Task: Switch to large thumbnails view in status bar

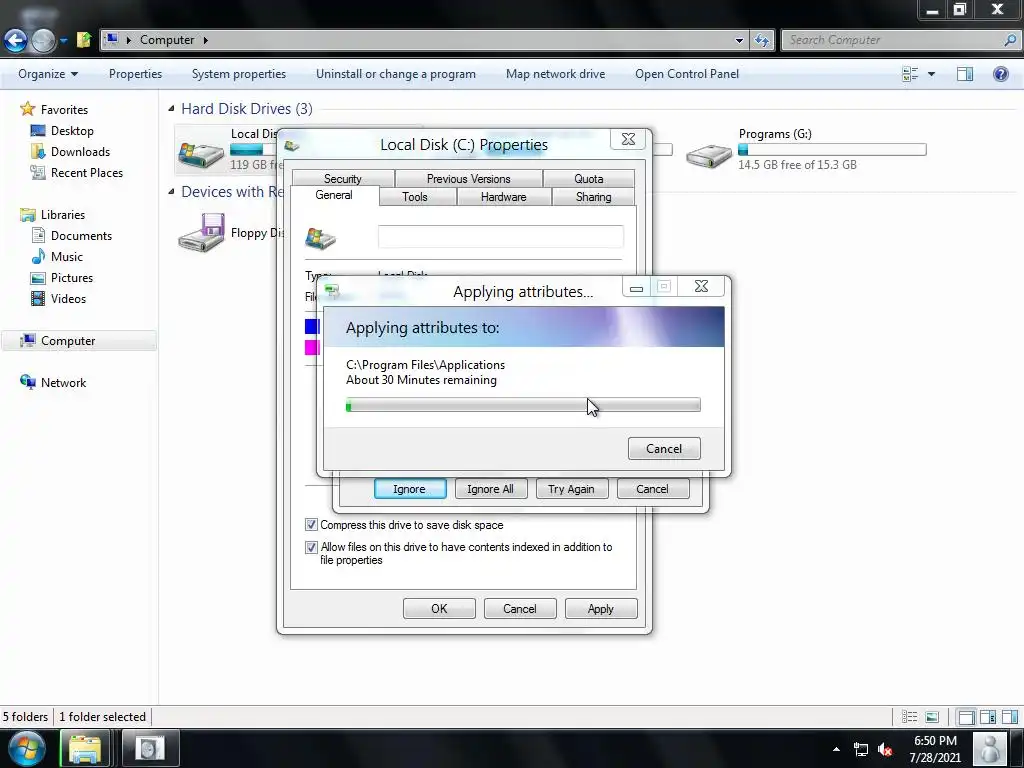Action: tap(932, 717)
